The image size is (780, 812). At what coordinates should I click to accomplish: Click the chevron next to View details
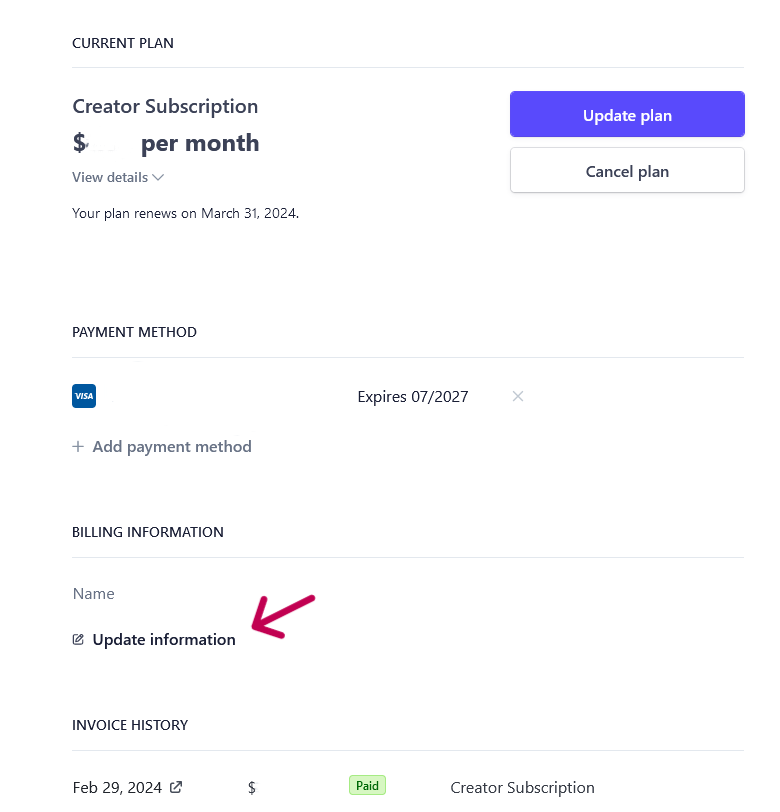[158, 178]
